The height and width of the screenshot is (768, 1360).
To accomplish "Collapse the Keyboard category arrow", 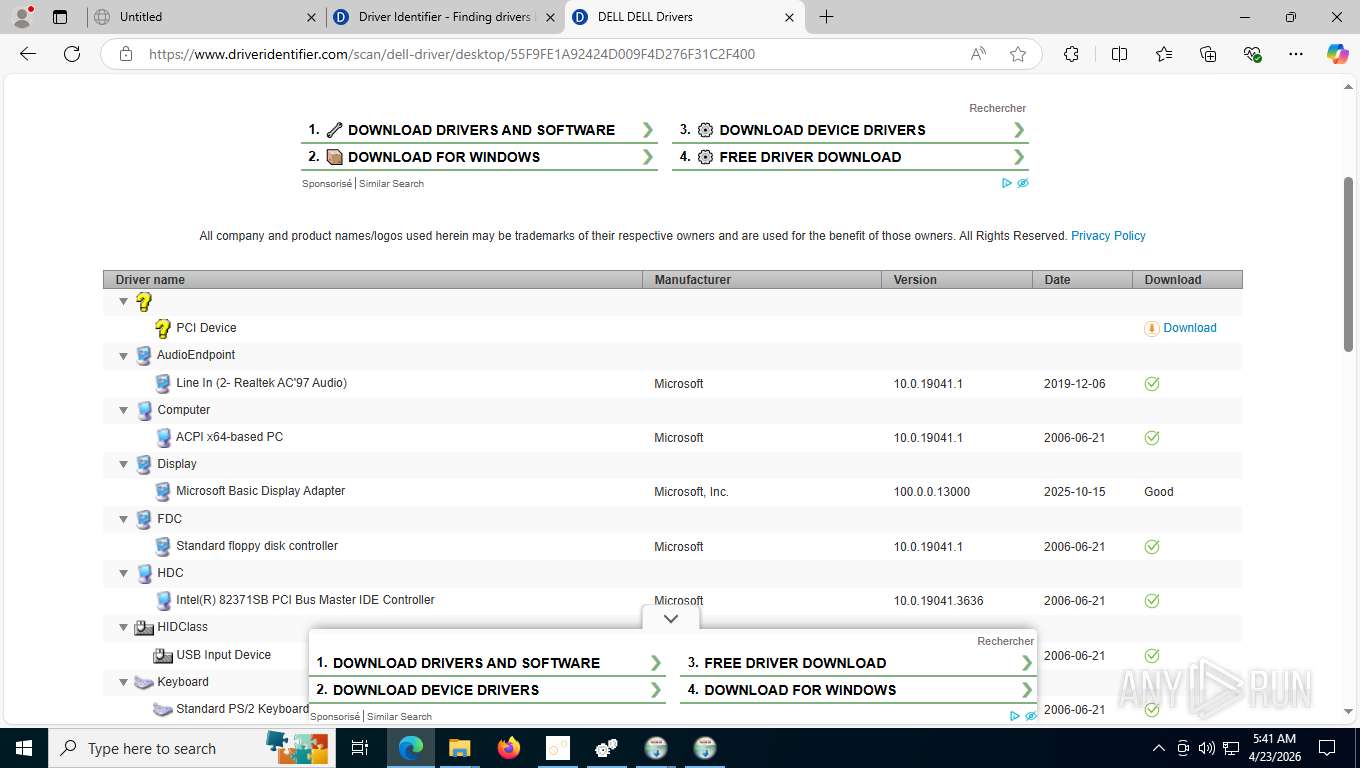I will [x=124, y=682].
